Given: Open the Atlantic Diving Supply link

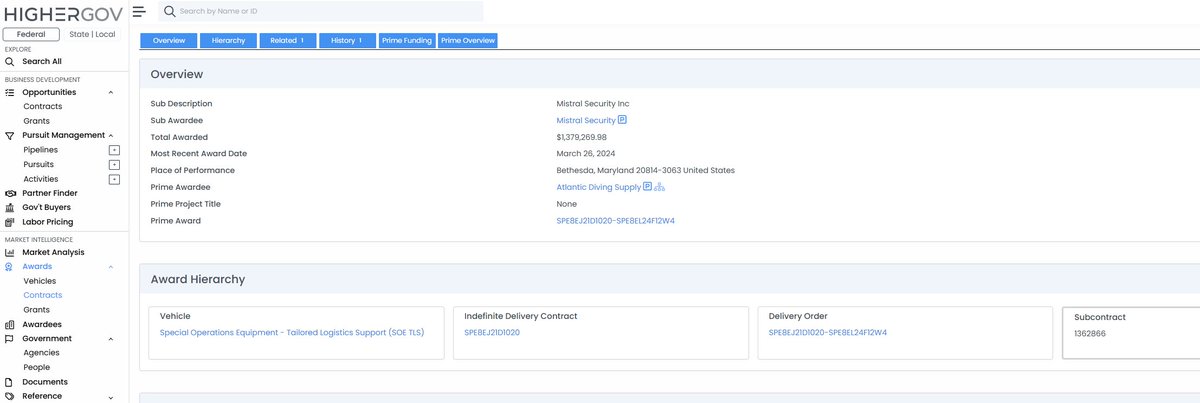Looking at the screenshot, I should point(599,187).
